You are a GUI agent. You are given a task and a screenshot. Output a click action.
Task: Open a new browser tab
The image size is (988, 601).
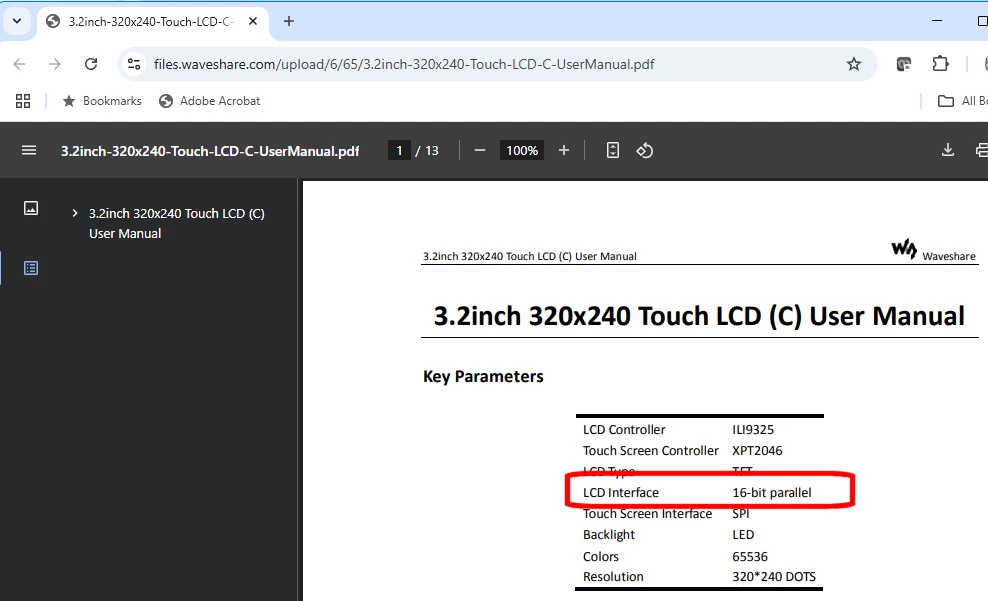click(x=289, y=21)
